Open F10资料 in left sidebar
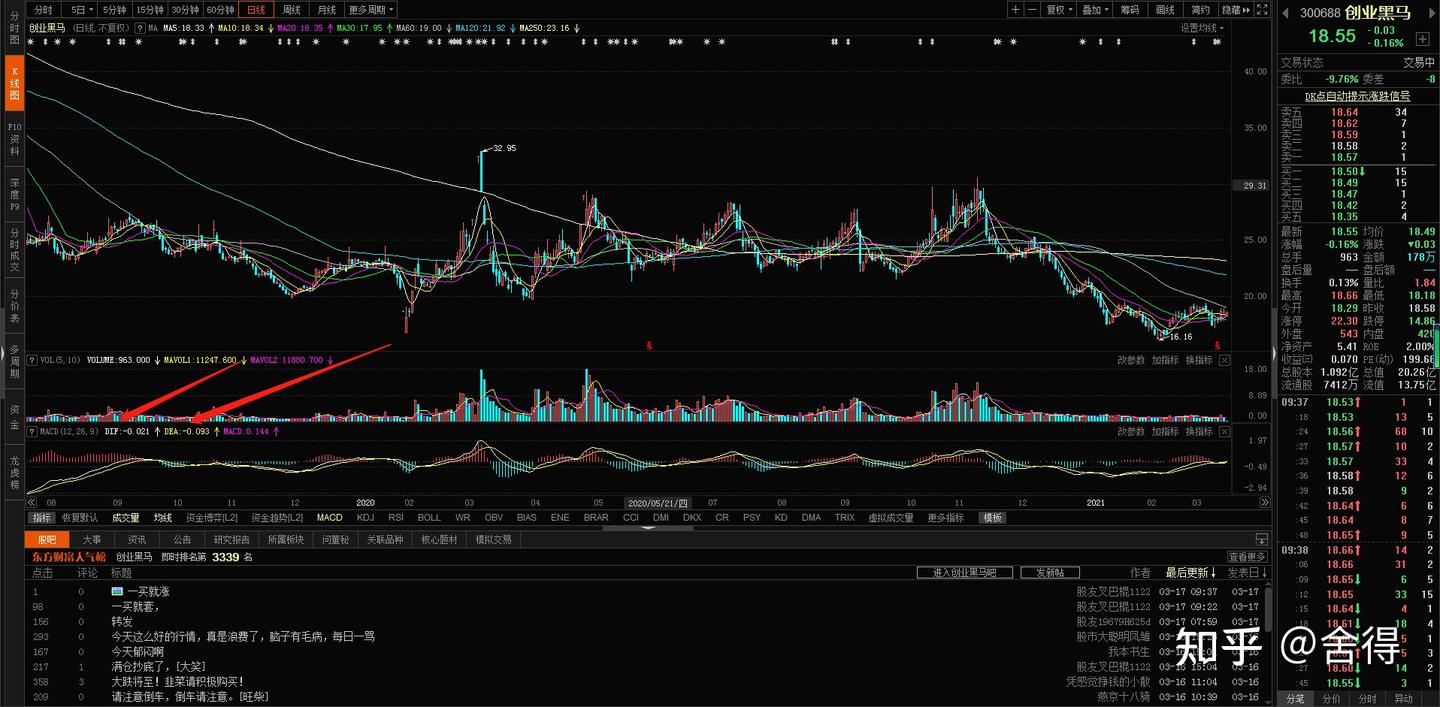 (x=14, y=141)
